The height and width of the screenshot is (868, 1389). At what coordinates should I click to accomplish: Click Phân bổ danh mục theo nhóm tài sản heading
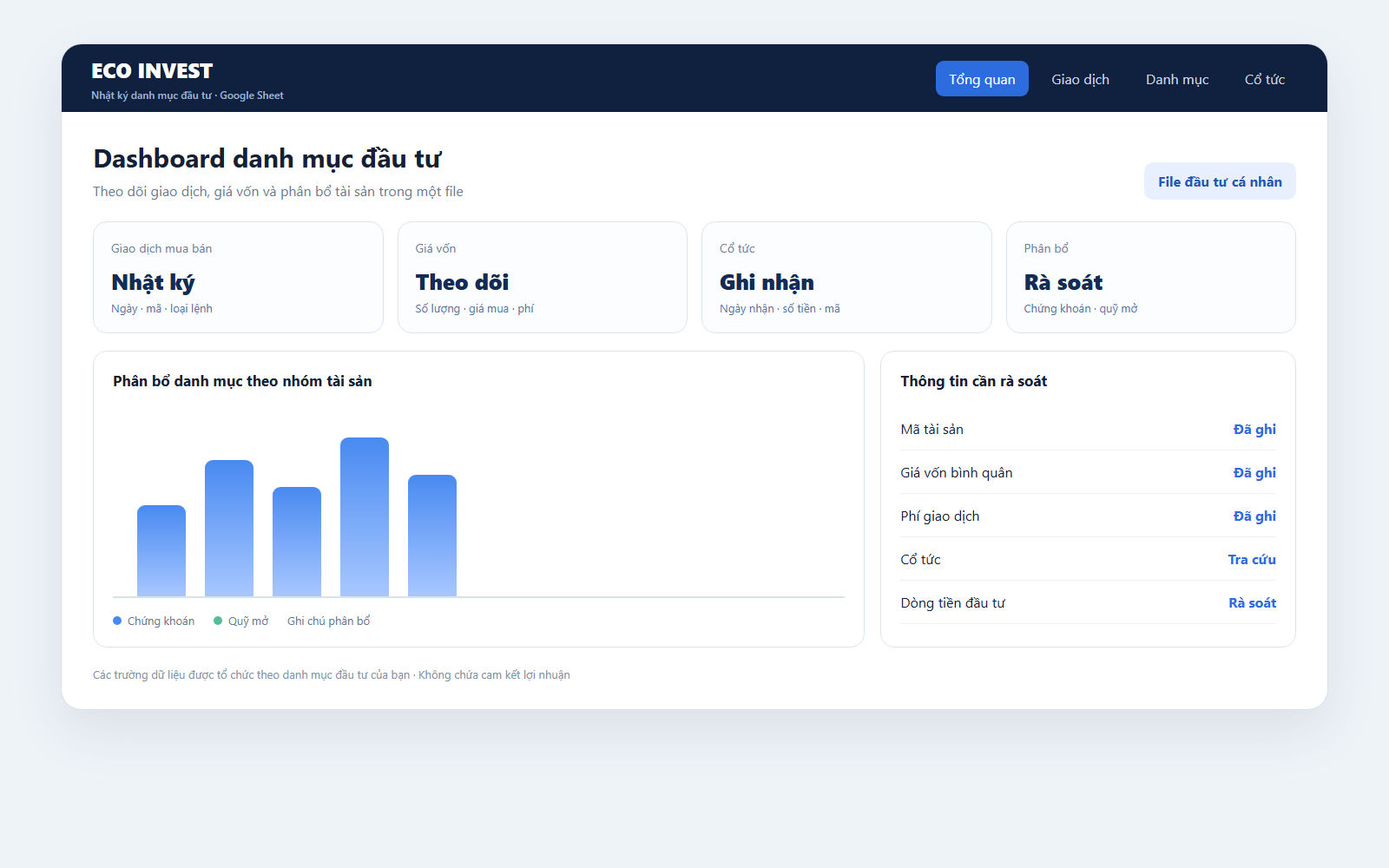pos(242,381)
